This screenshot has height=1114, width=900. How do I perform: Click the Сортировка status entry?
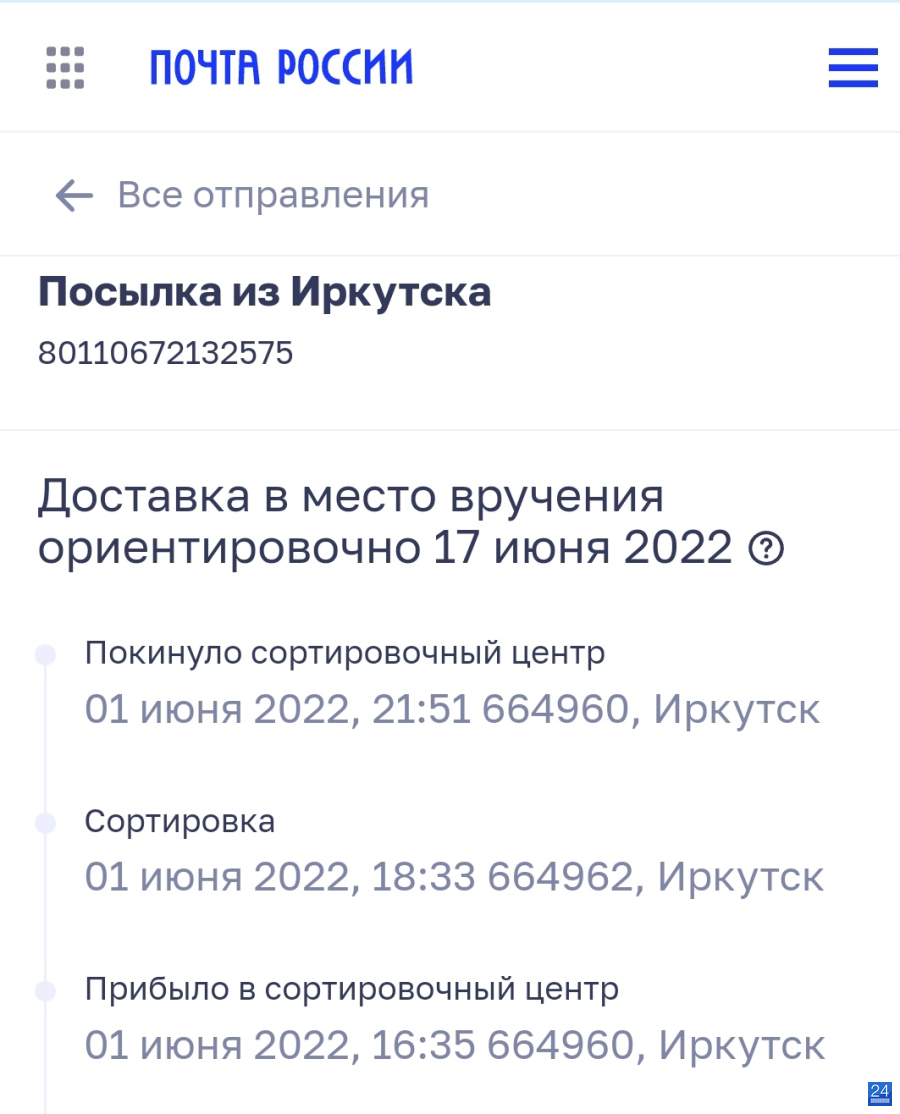tap(180, 822)
